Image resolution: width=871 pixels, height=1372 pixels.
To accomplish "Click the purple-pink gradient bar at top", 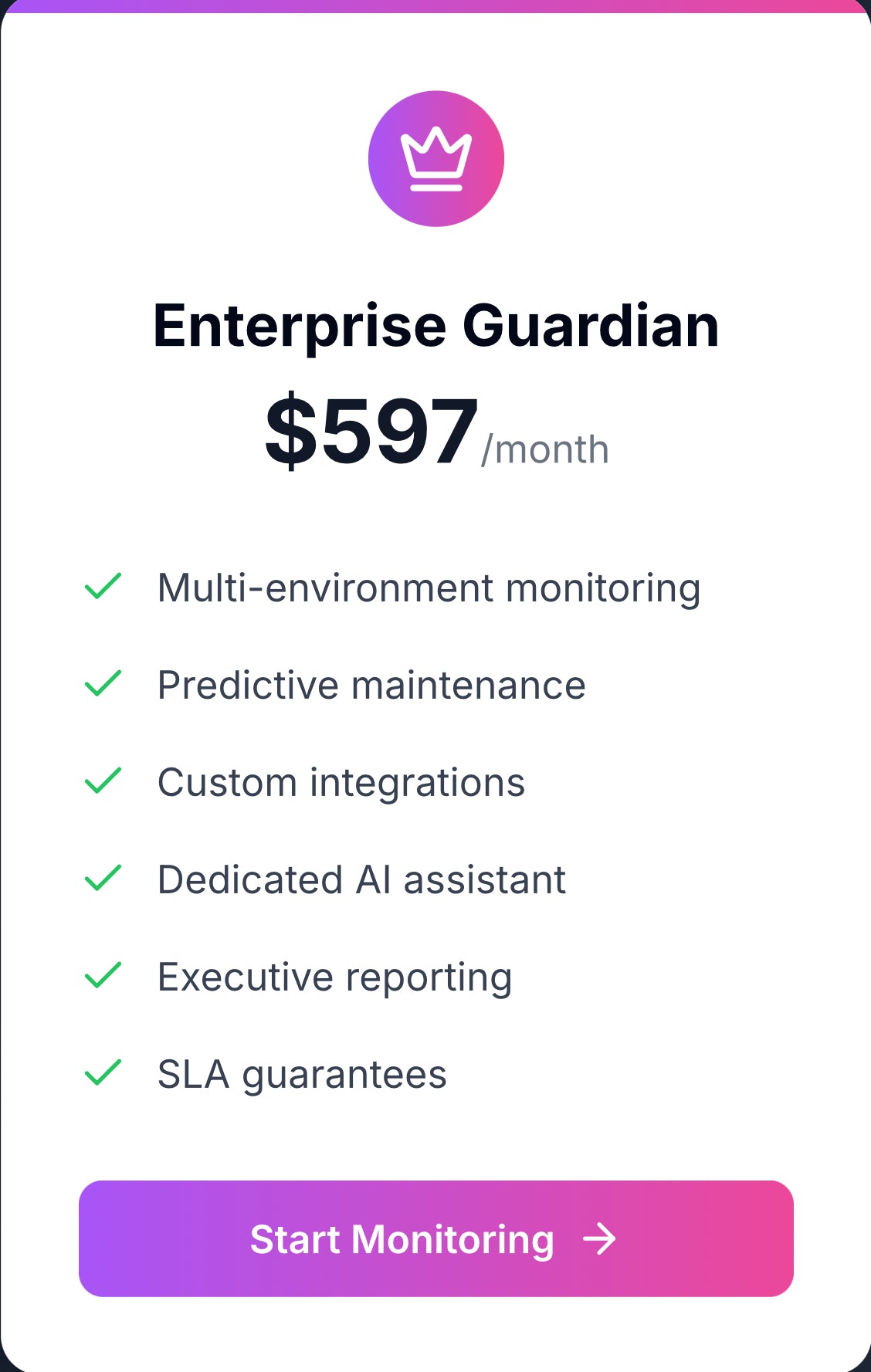I will click(x=435, y=6).
